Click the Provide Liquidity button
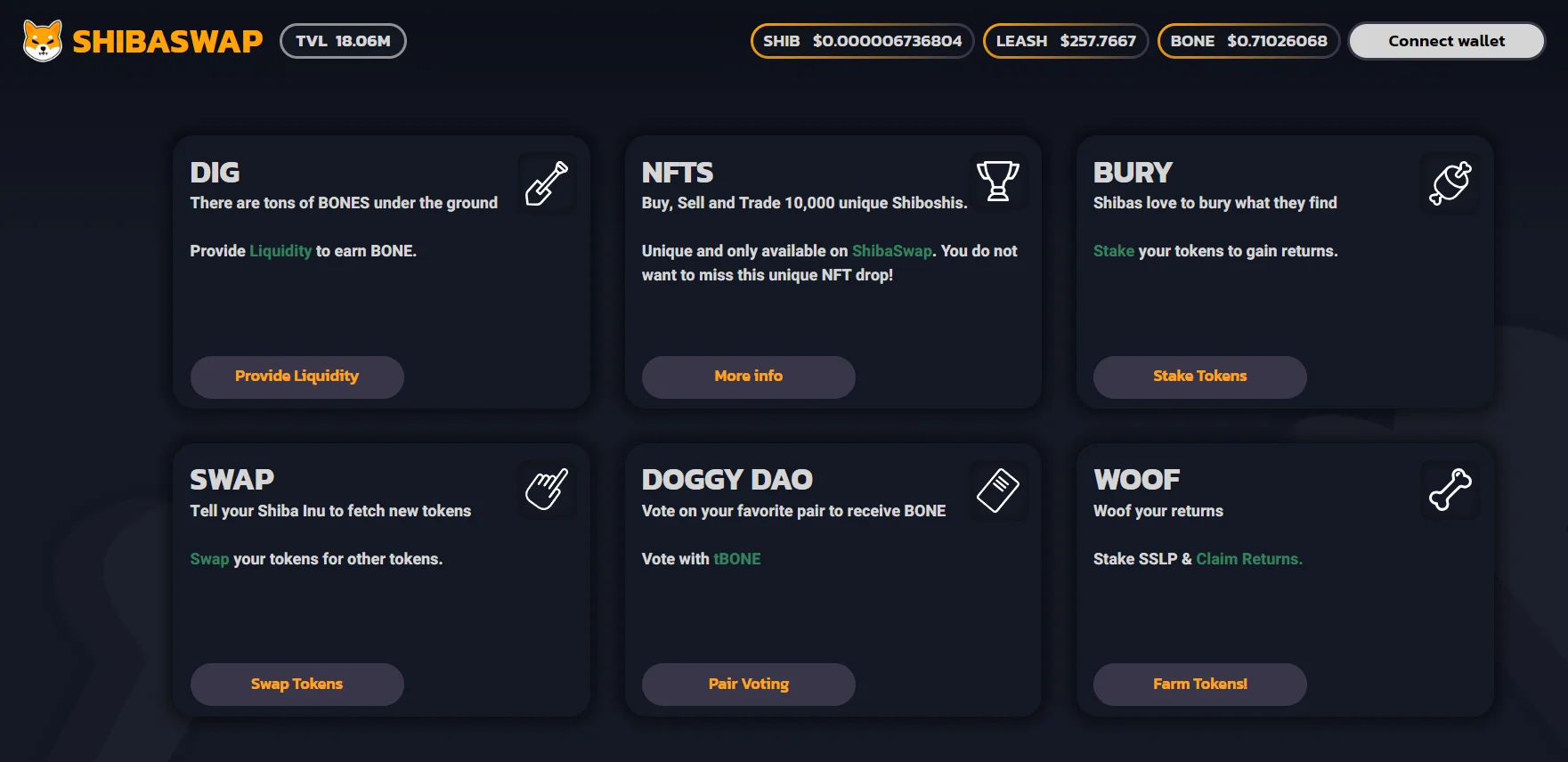The width and height of the screenshot is (1568, 762). click(297, 377)
